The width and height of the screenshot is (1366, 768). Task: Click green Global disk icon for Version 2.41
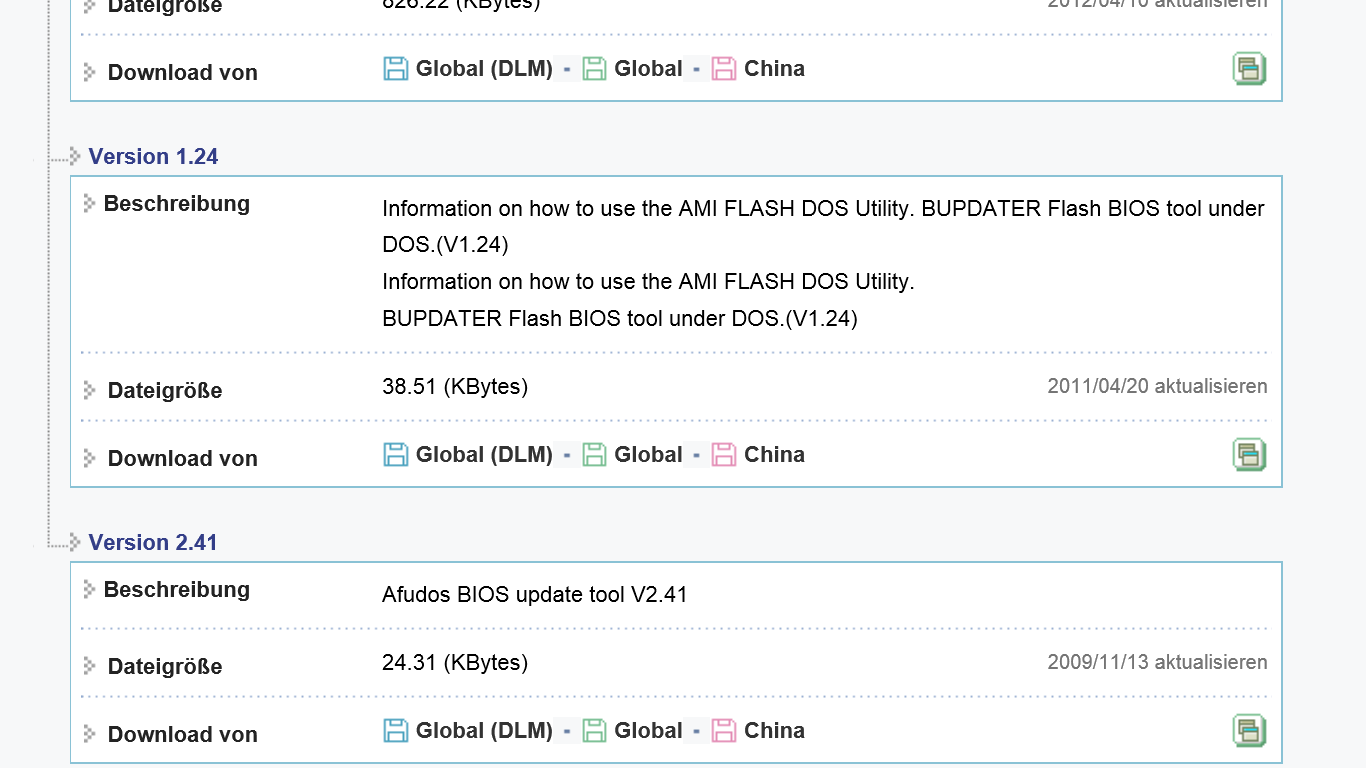coord(595,731)
